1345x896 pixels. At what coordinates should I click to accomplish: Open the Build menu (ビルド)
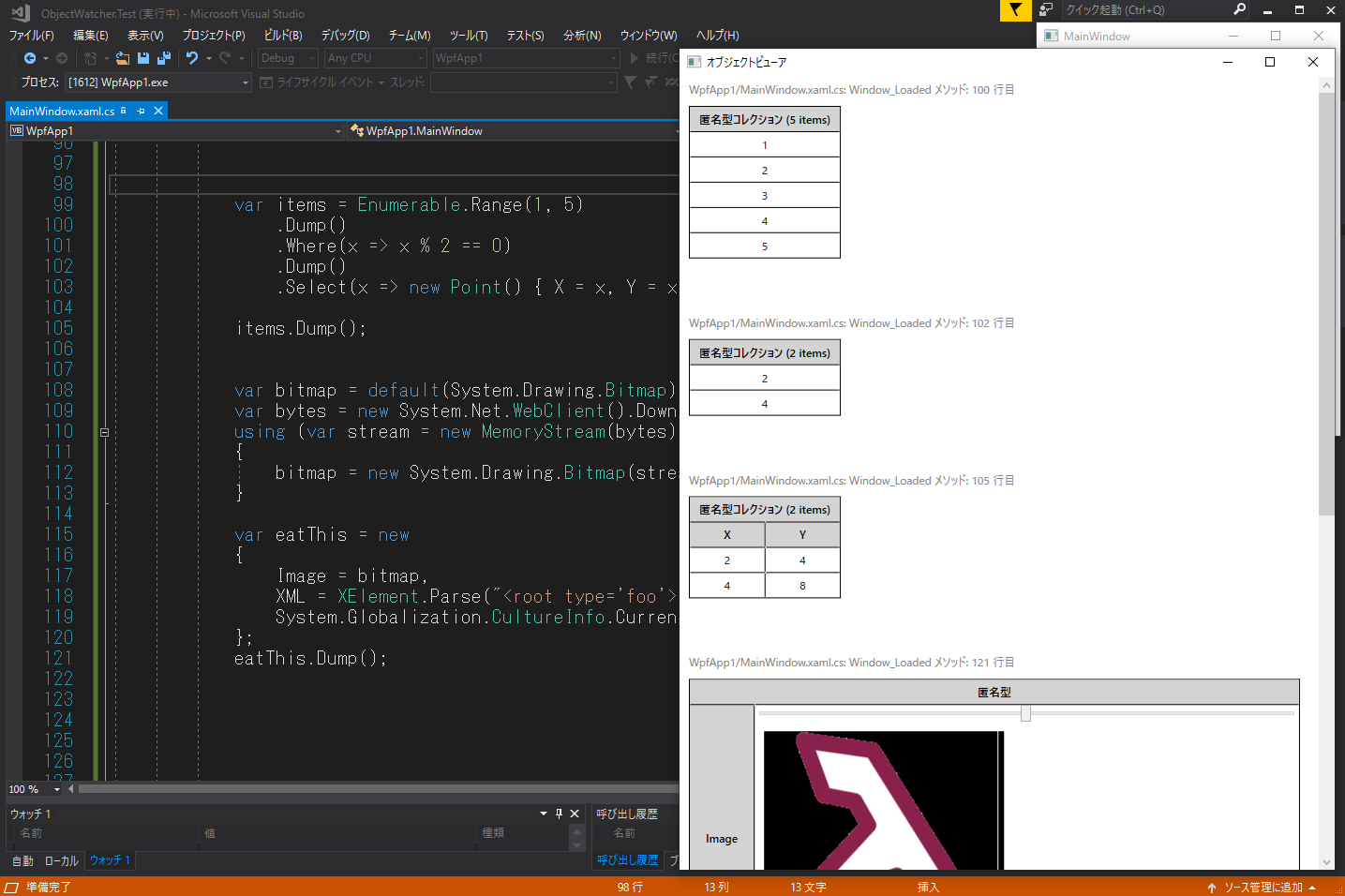tap(283, 36)
